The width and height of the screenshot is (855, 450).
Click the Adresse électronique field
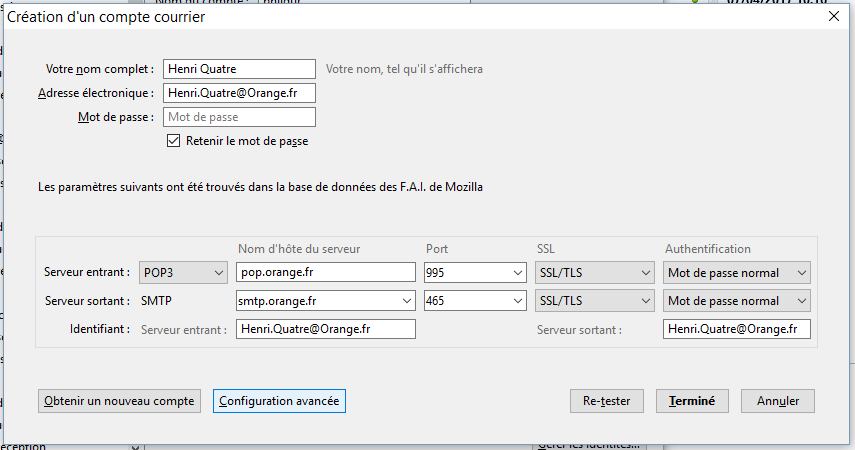click(x=239, y=93)
